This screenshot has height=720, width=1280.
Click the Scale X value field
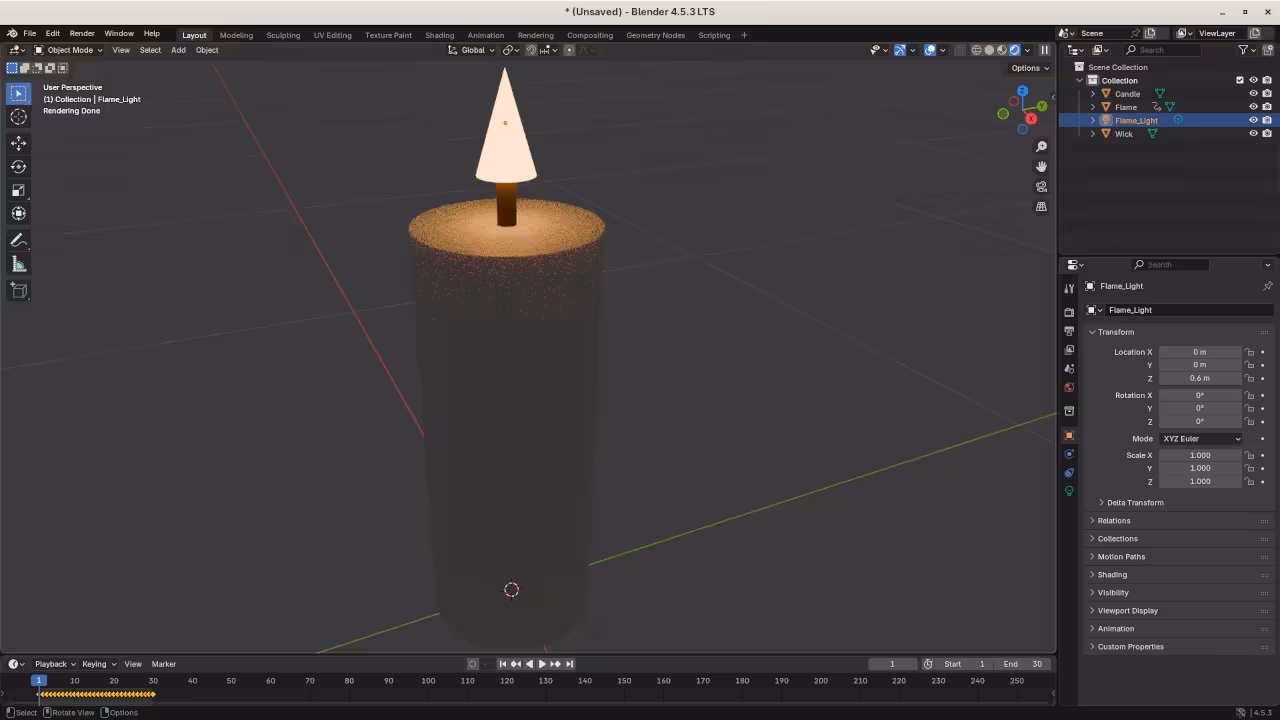coord(1199,456)
